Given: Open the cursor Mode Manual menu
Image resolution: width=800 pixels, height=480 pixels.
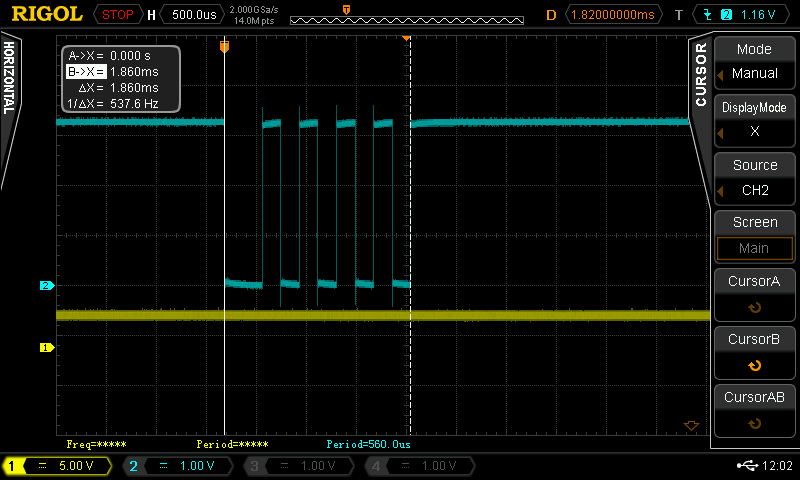Looking at the screenshot, I should (754, 62).
